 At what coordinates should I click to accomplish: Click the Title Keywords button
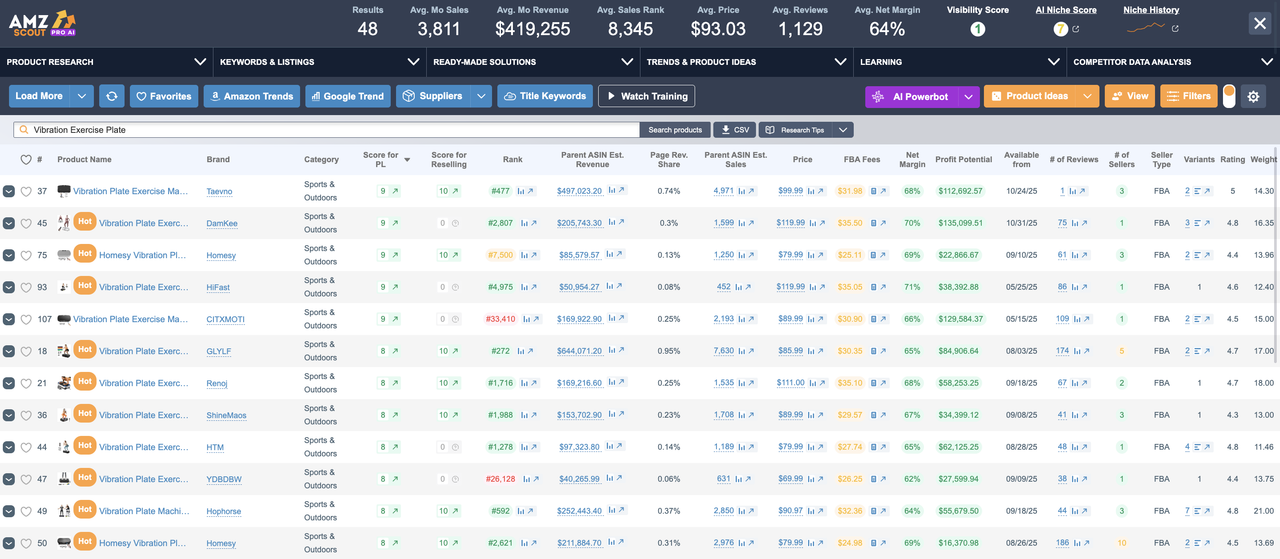click(545, 96)
